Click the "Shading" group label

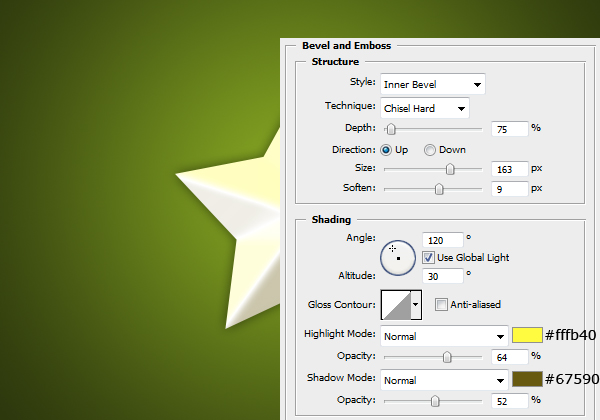(x=331, y=220)
